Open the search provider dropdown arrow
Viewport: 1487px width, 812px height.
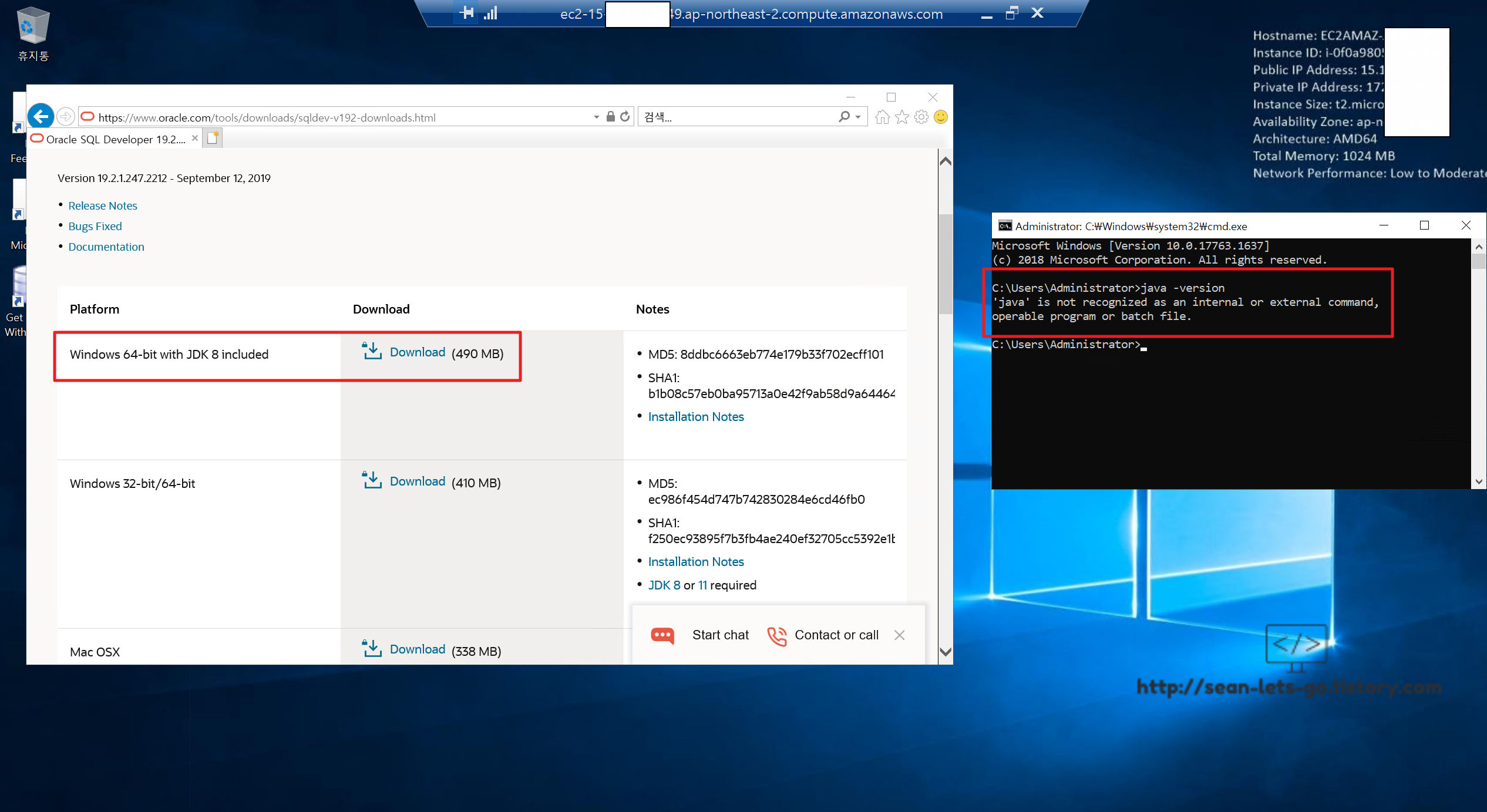pyautogui.click(x=859, y=117)
